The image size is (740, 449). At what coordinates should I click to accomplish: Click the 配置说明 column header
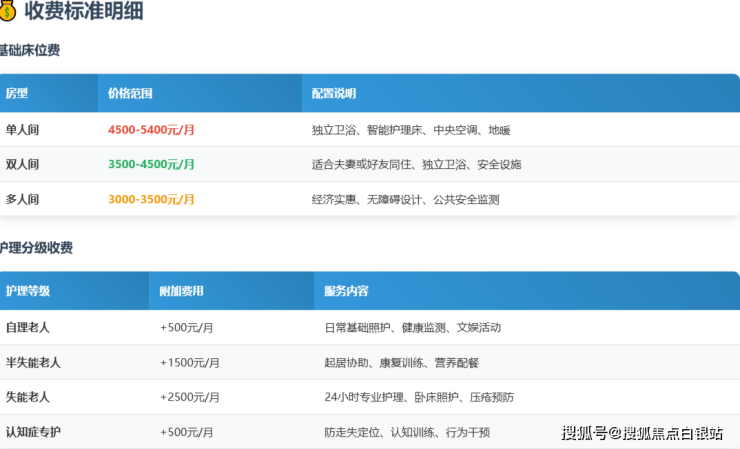(333, 94)
